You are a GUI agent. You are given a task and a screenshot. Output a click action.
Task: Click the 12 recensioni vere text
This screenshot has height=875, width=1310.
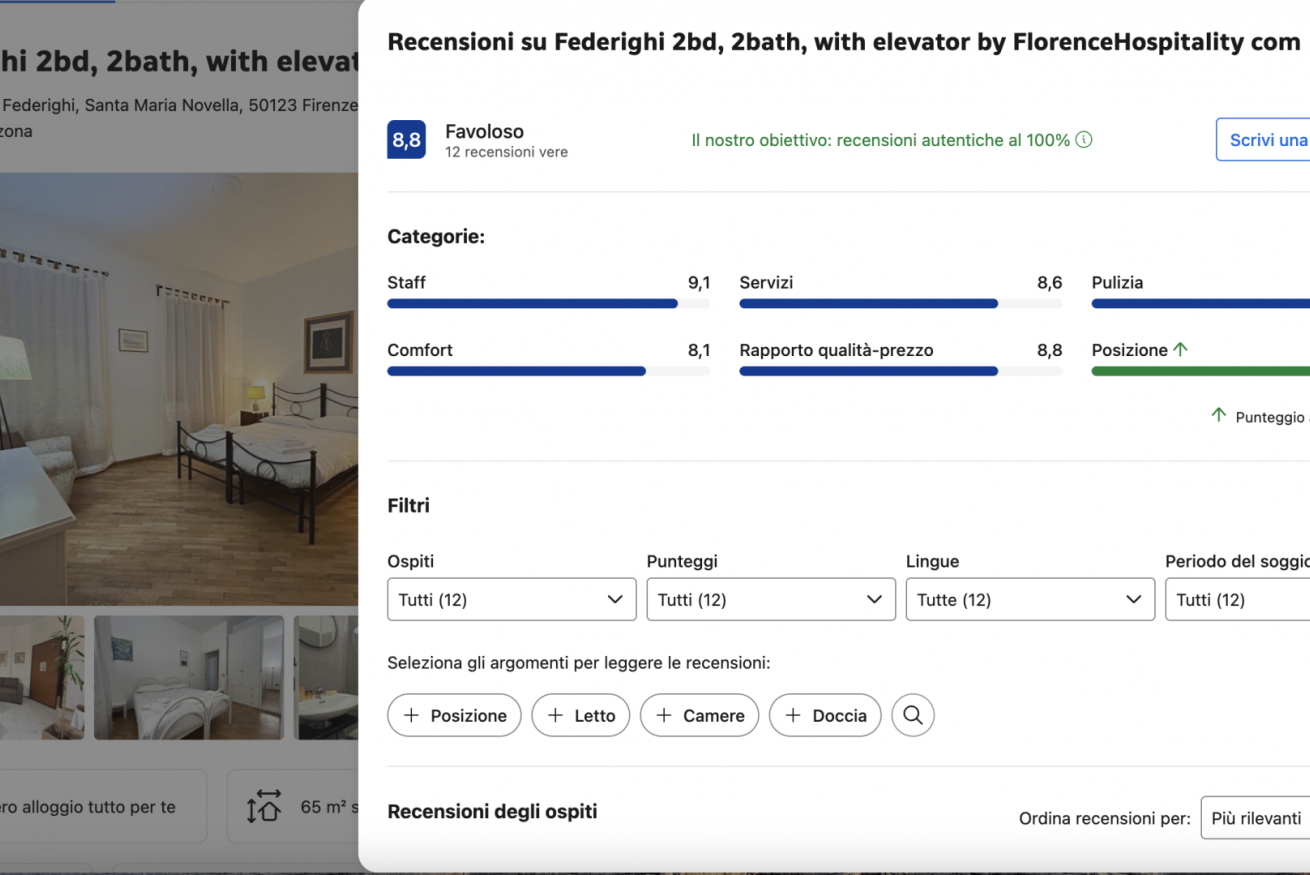point(506,152)
